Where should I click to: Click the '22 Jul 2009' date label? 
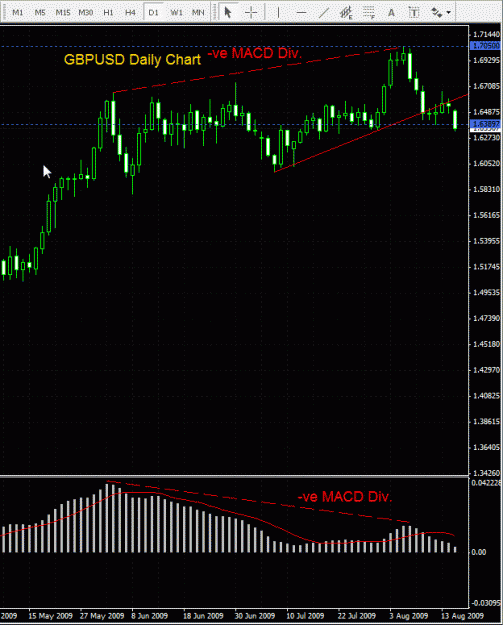pos(357,616)
